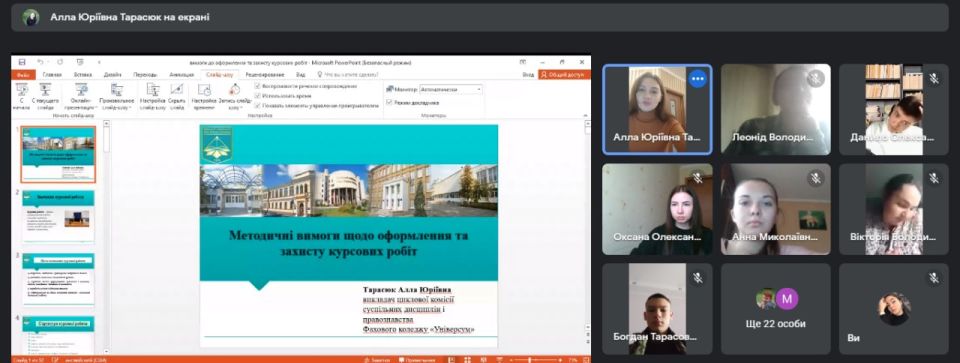960x363 pixels.
Task: Open three-dot options on Алла Юріївна tile
Action: click(x=697, y=79)
